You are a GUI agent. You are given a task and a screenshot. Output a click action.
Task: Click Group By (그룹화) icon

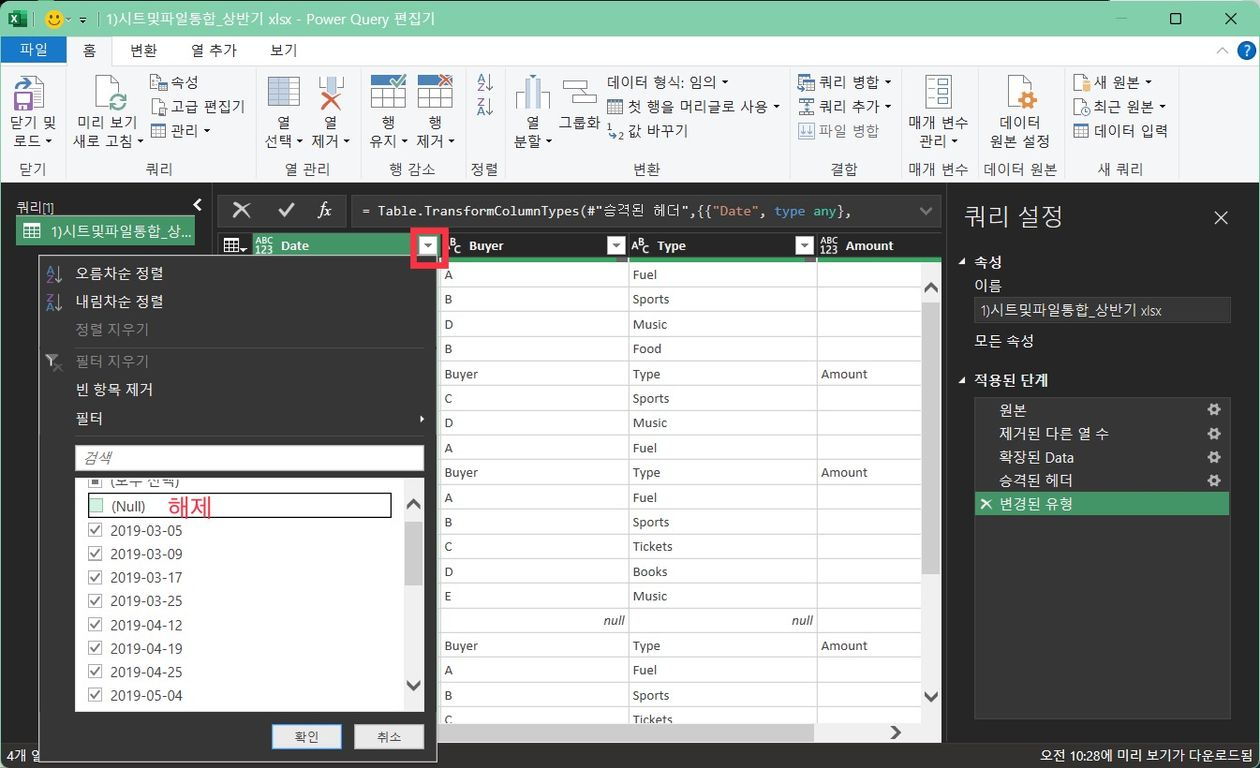(x=579, y=93)
